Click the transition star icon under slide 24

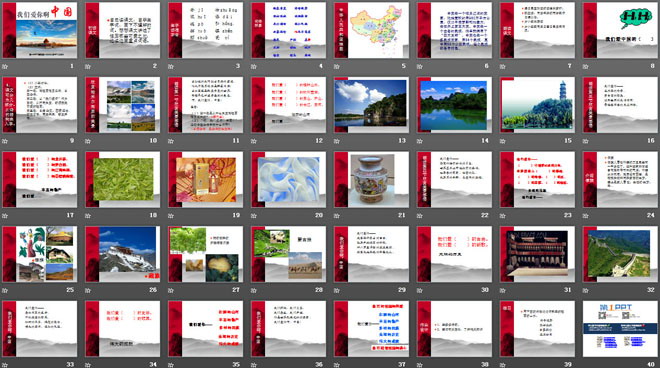tap(585, 215)
